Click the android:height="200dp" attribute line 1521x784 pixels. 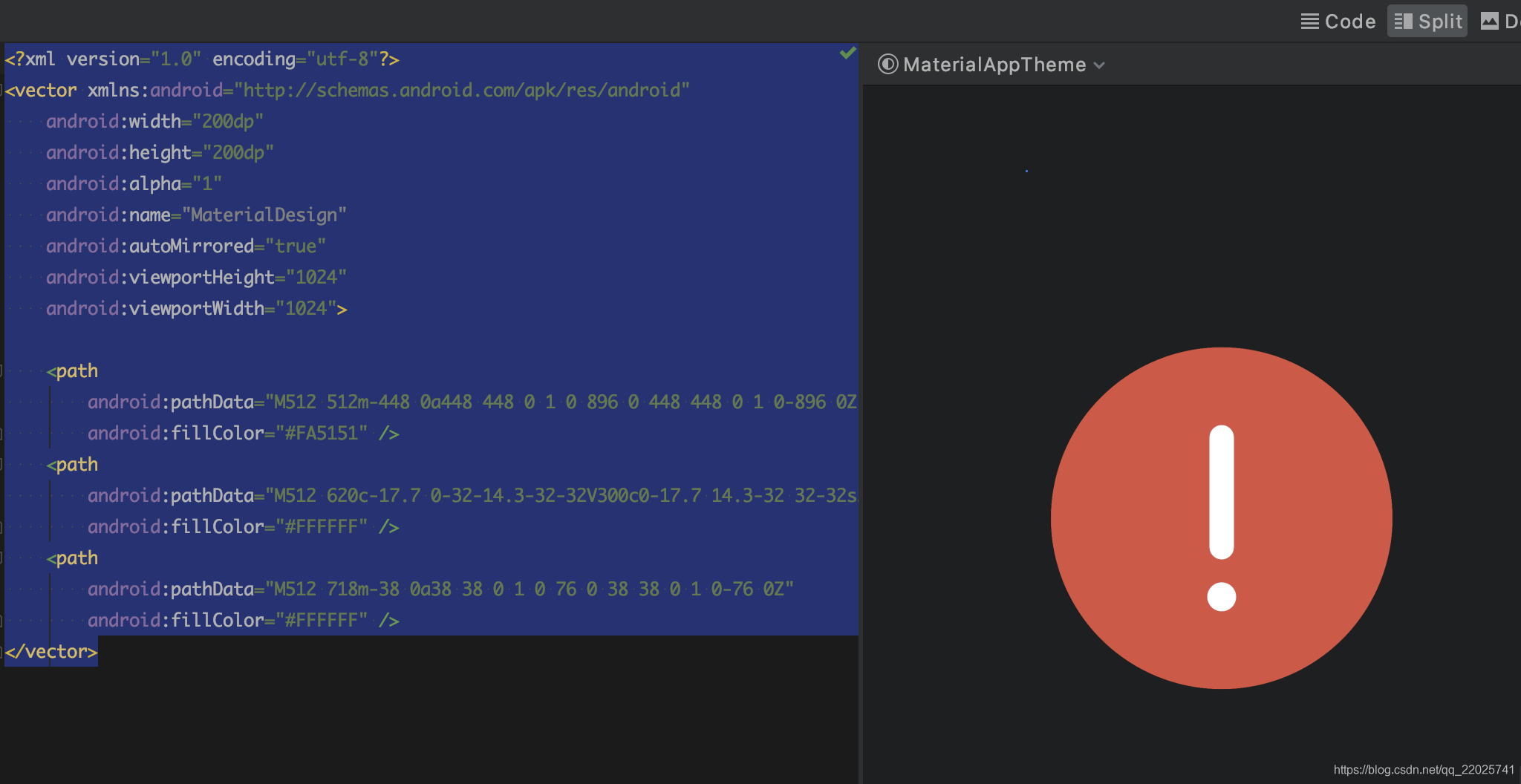160,152
